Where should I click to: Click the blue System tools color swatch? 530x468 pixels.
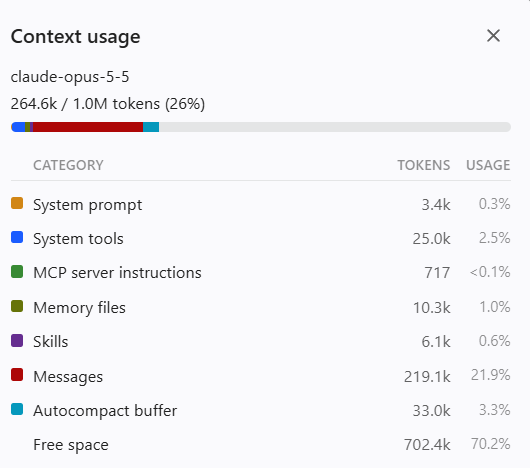(17, 237)
